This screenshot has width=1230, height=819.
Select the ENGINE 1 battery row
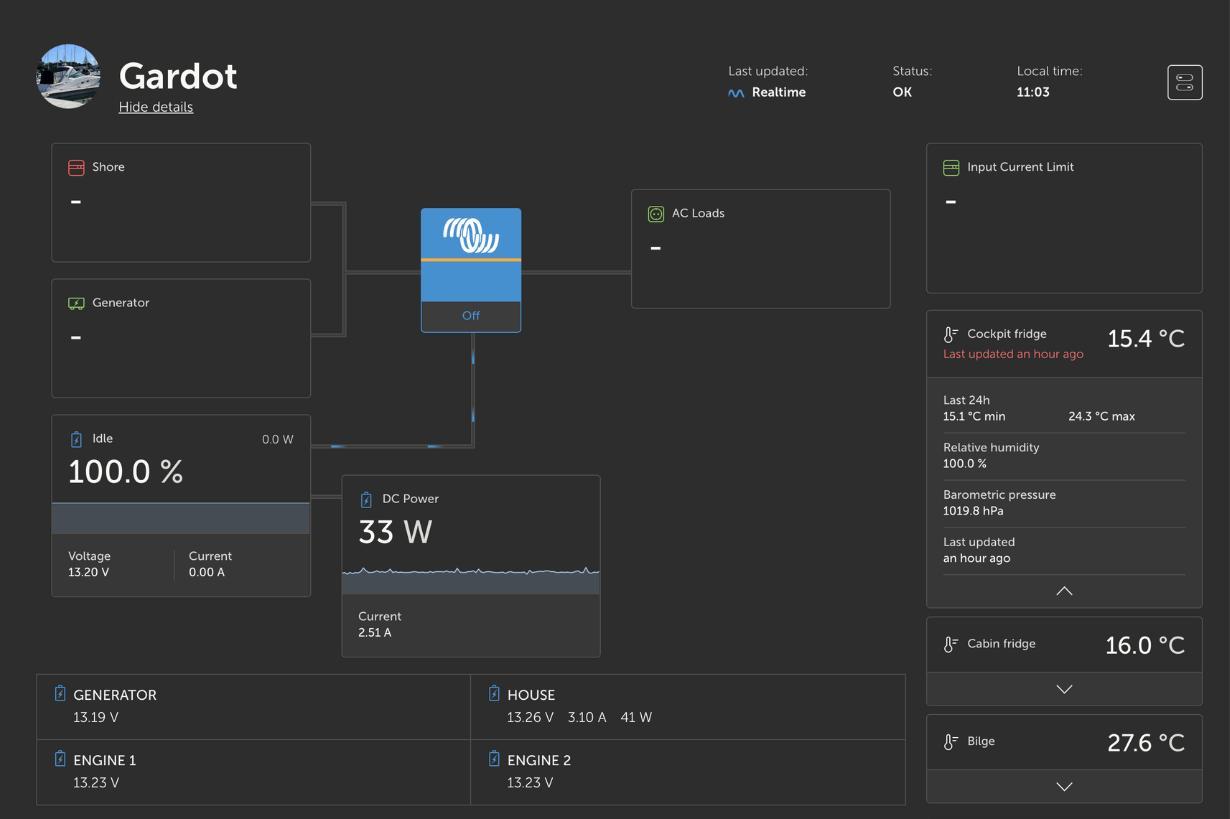tap(253, 772)
